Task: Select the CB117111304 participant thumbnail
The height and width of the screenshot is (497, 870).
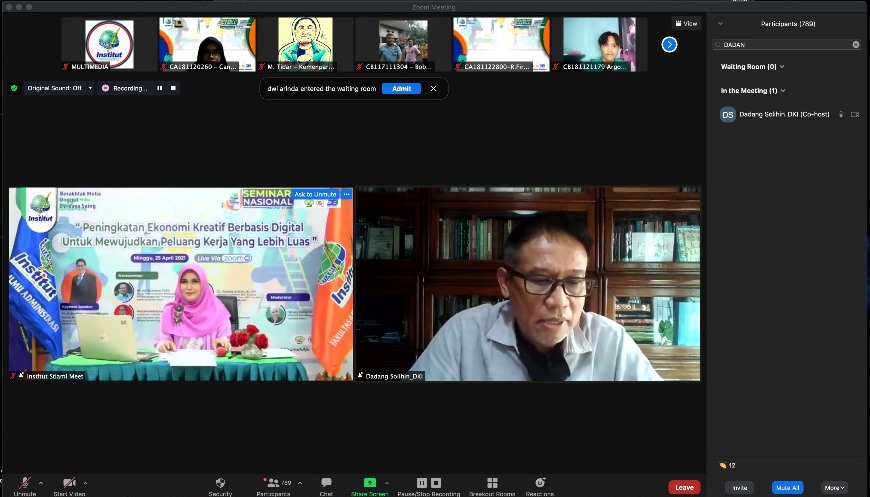Action: click(403, 44)
